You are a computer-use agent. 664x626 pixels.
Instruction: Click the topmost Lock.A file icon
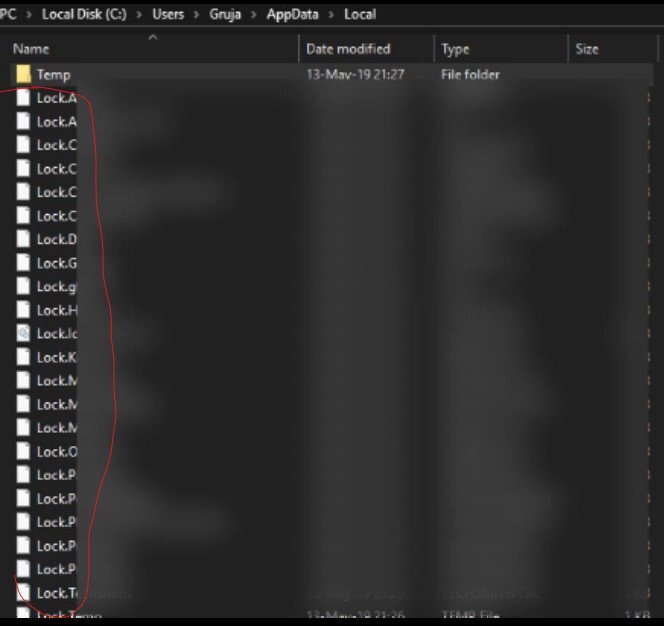(x=23, y=98)
